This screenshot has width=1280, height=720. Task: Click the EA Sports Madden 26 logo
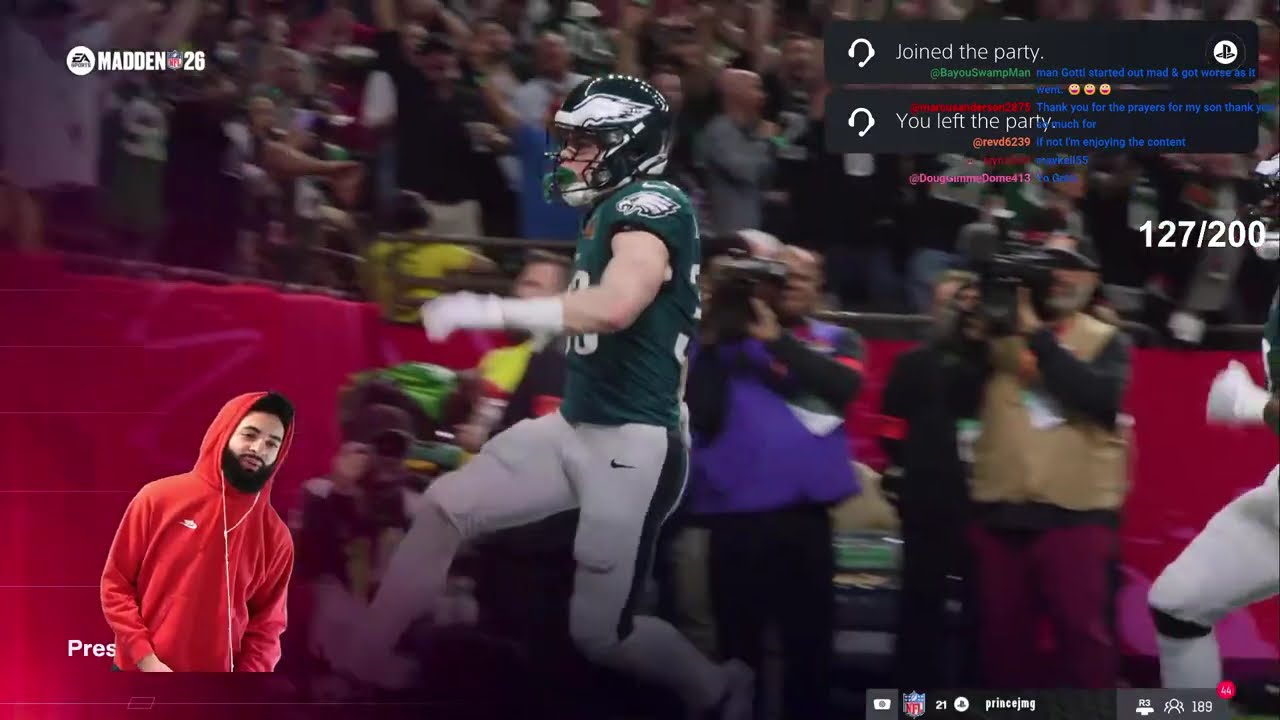tap(136, 61)
